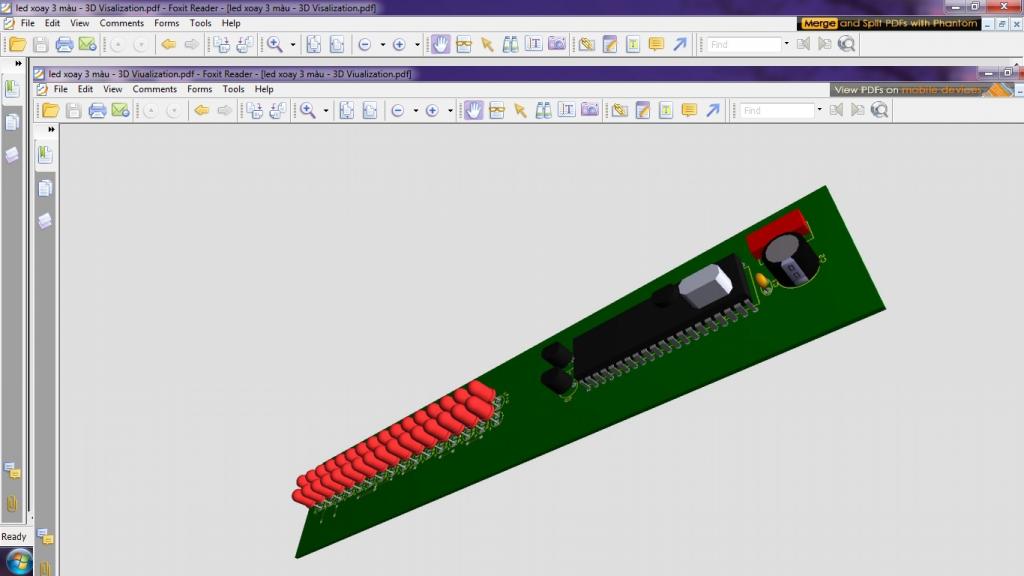The height and width of the screenshot is (576, 1024).
Task: Open the Help menu in outer window
Action: point(231,23)
